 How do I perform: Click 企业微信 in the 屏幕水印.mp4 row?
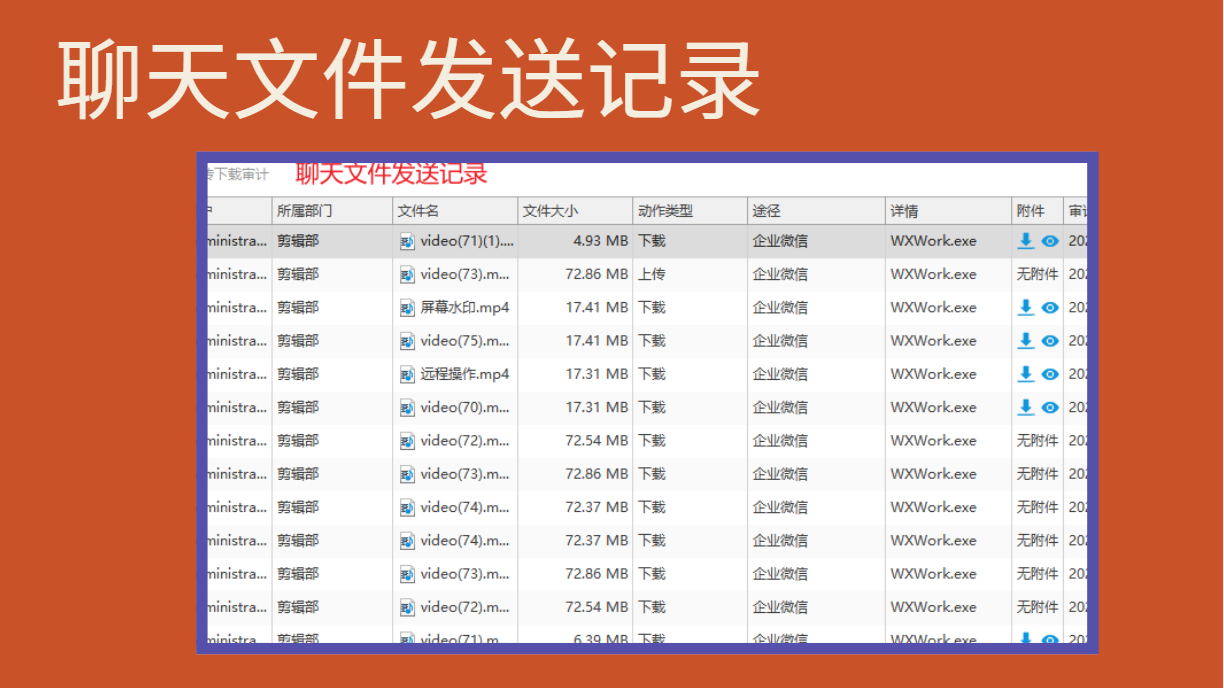click(780, 308)
